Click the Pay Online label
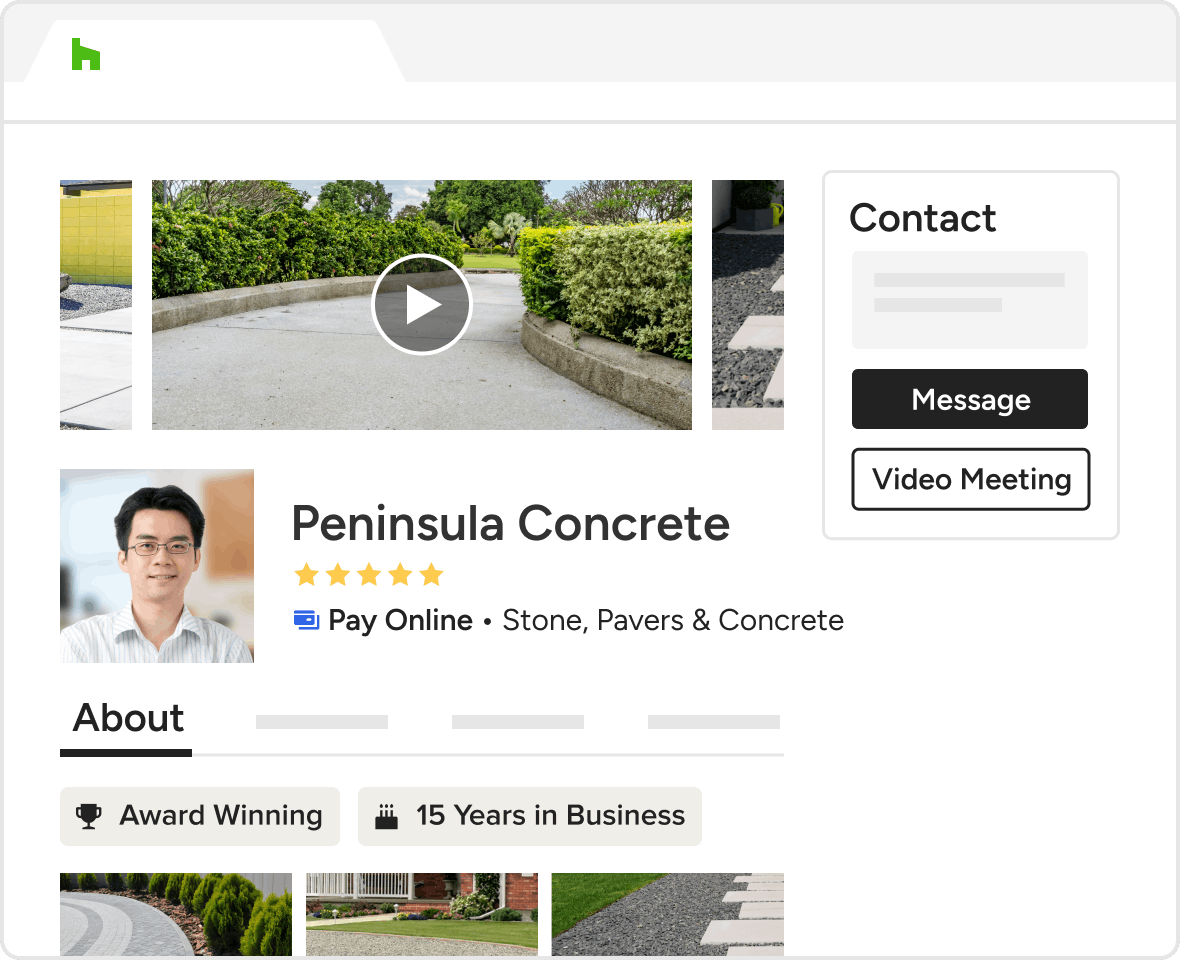 coord(400,621)
